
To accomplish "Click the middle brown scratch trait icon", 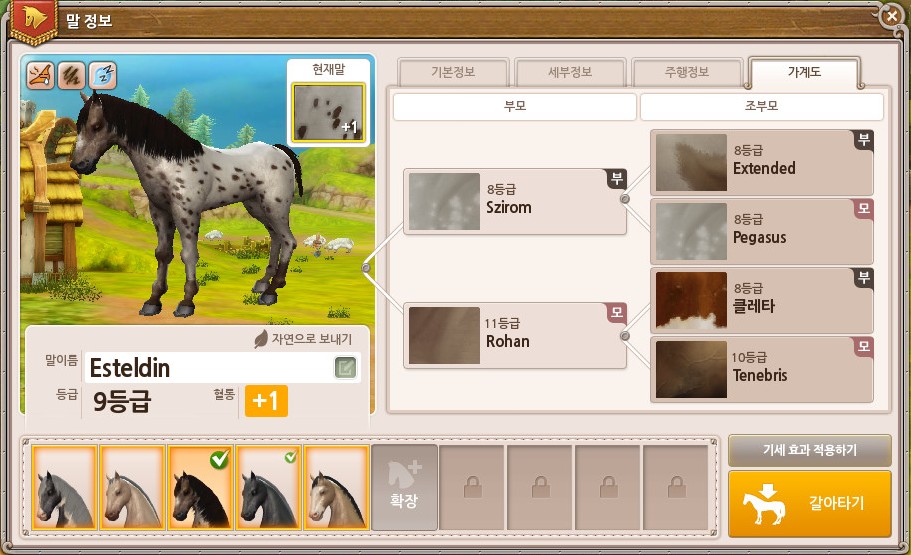I will tap(71, 76).
